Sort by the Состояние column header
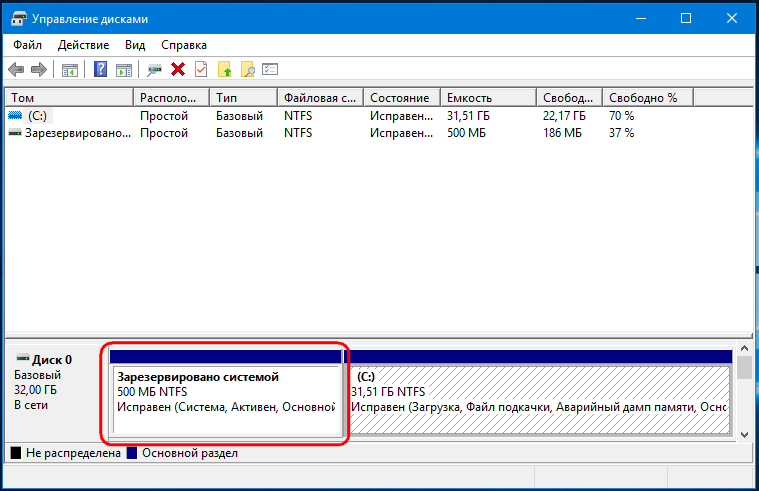This screenshot has width=759, height=491. [x=402, y=98]
